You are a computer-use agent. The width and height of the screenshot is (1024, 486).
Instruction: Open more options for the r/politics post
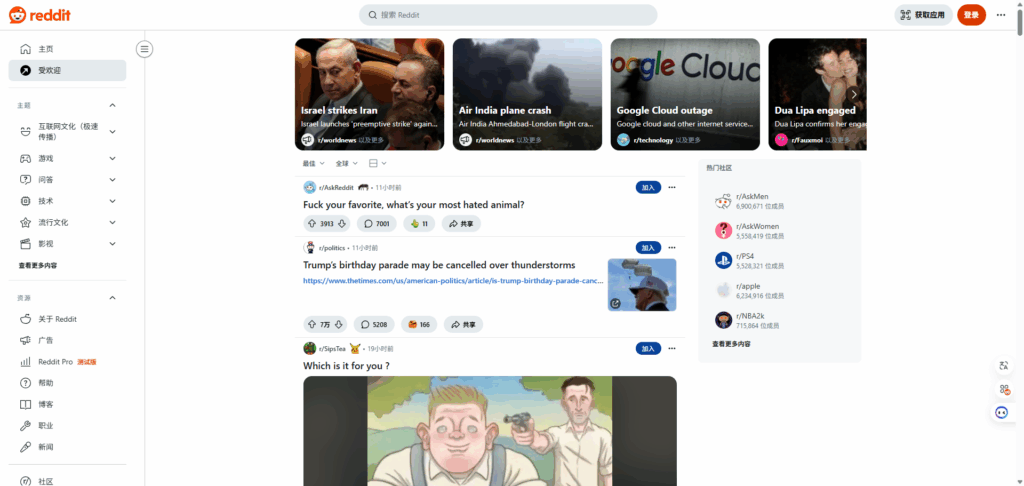pos(671,248)
